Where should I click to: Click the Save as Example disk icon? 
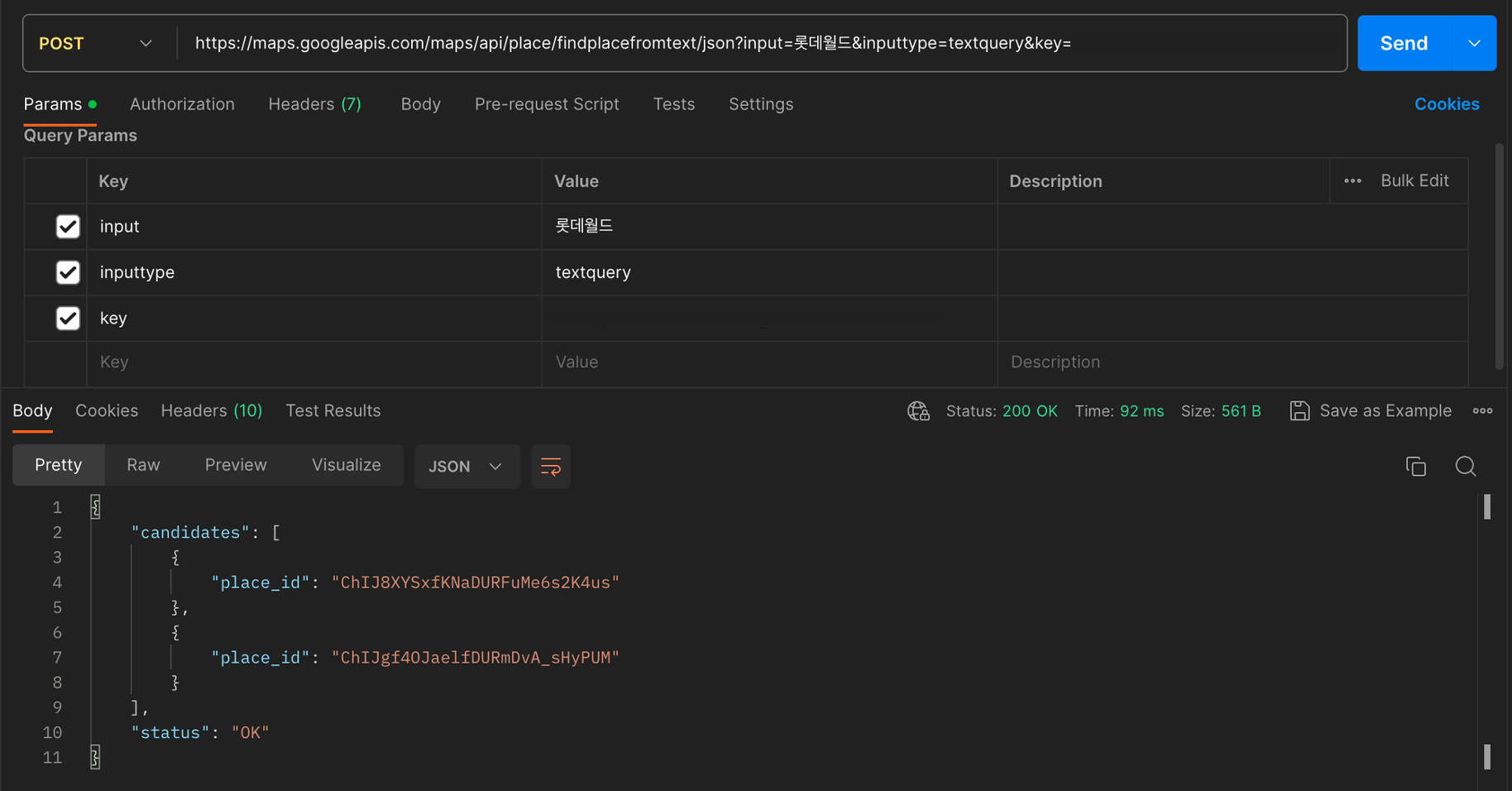1299,411
